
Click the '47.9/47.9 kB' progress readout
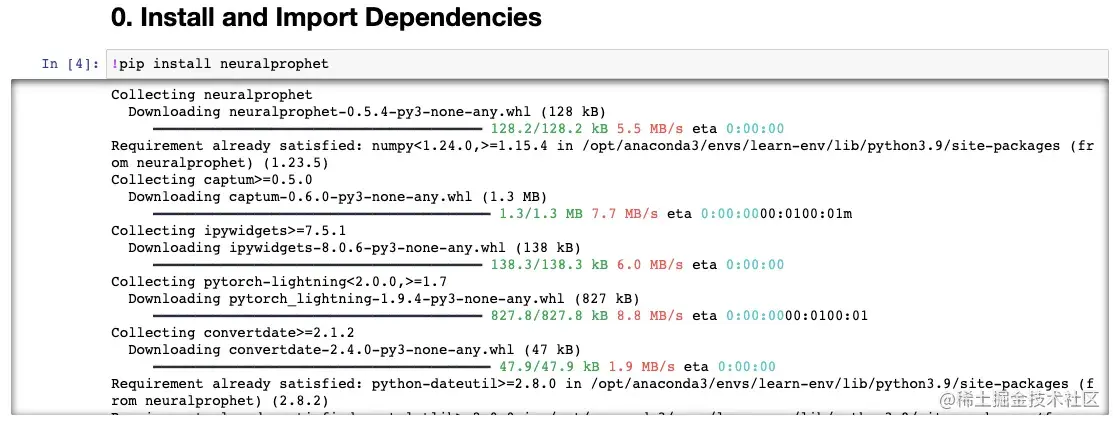point(549,367)
